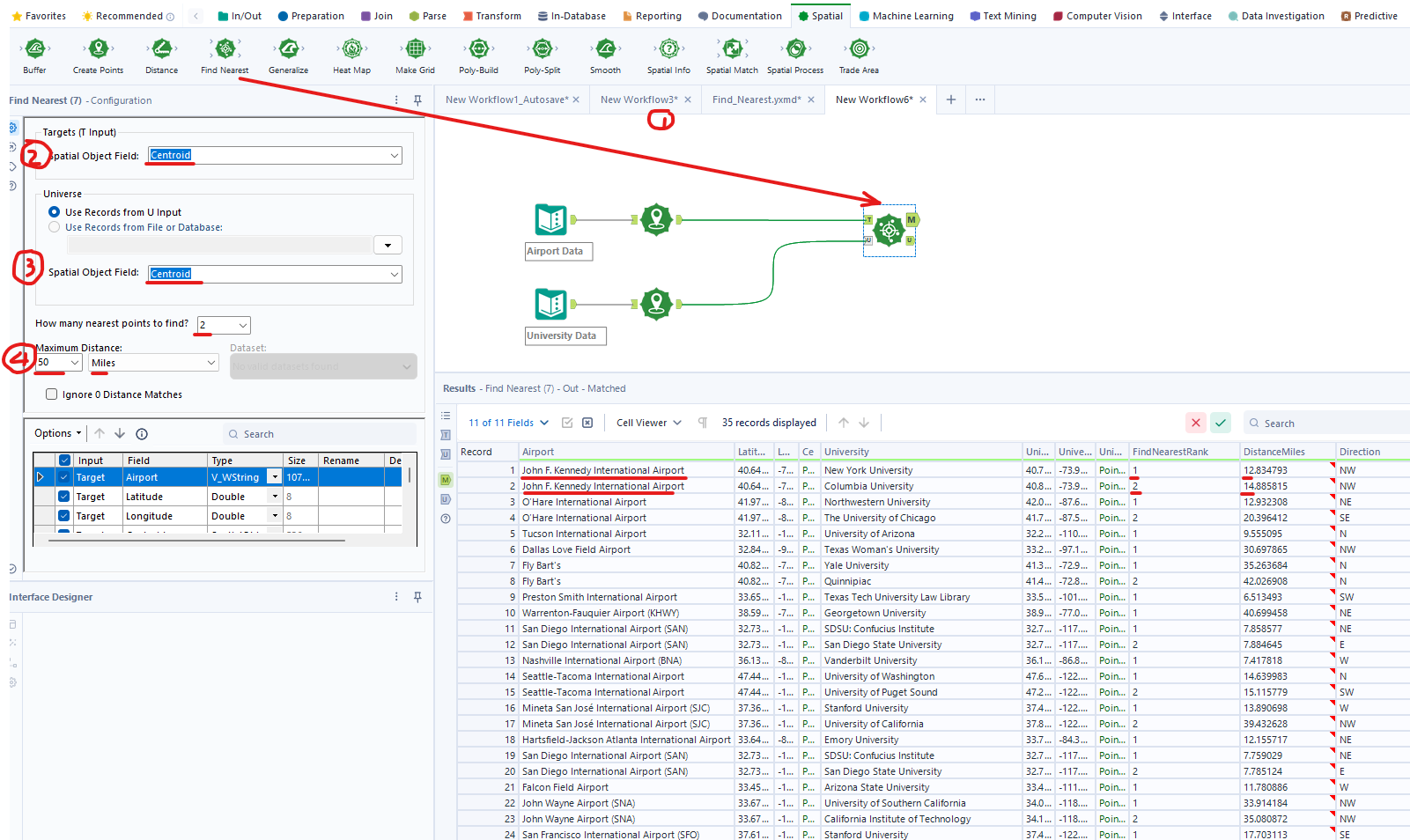Pick the Make Grid tool icon
The width and height of the screenshot is (1410, 840).
click(x=415, y=49)
